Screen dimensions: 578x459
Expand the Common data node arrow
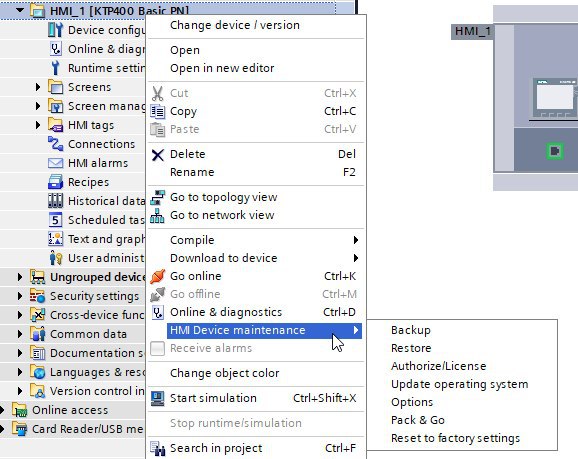pos(20,334)
